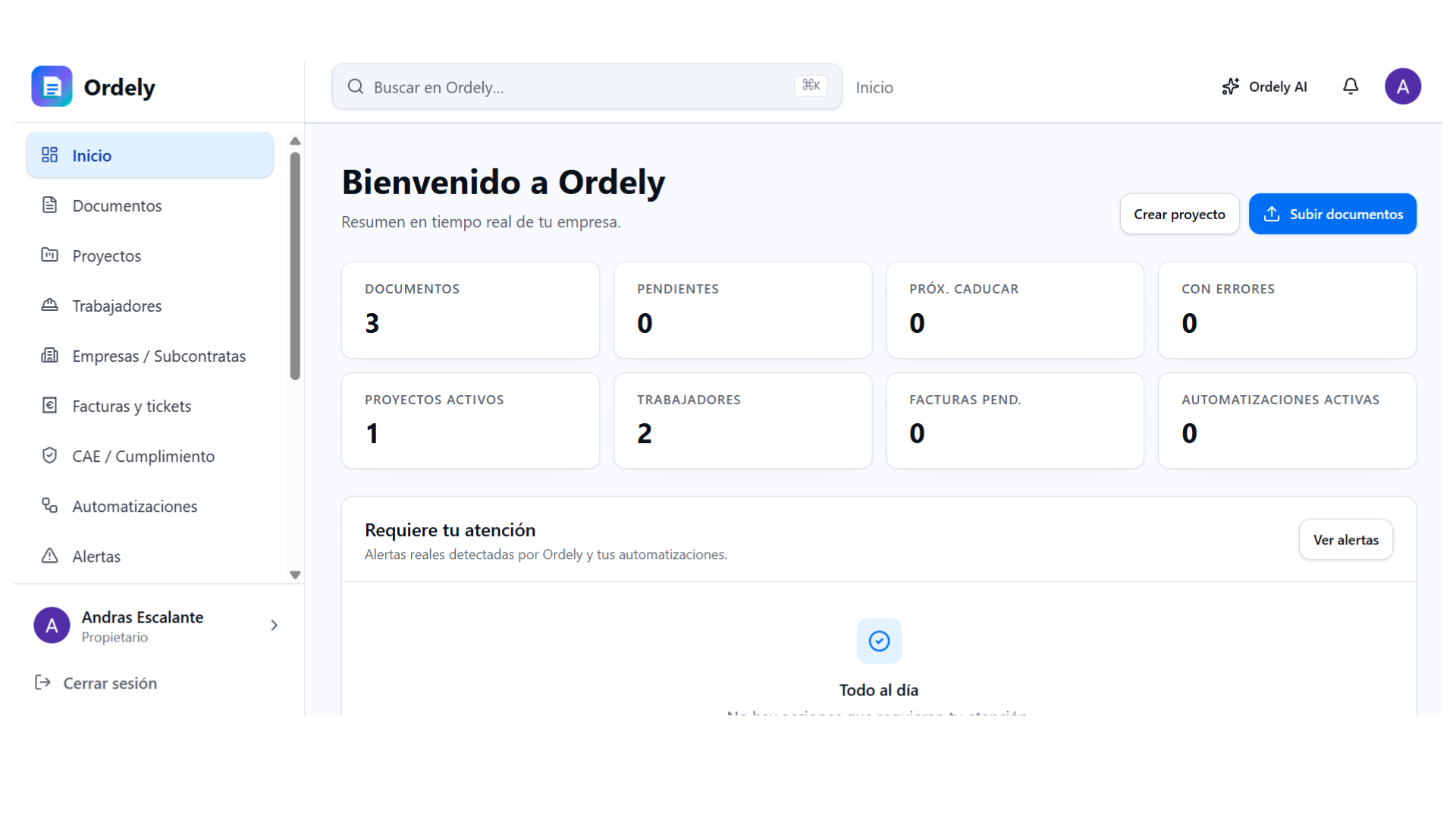
Task: Click the Inicio breadcrumb in top bar
Action: coord(874,87)
